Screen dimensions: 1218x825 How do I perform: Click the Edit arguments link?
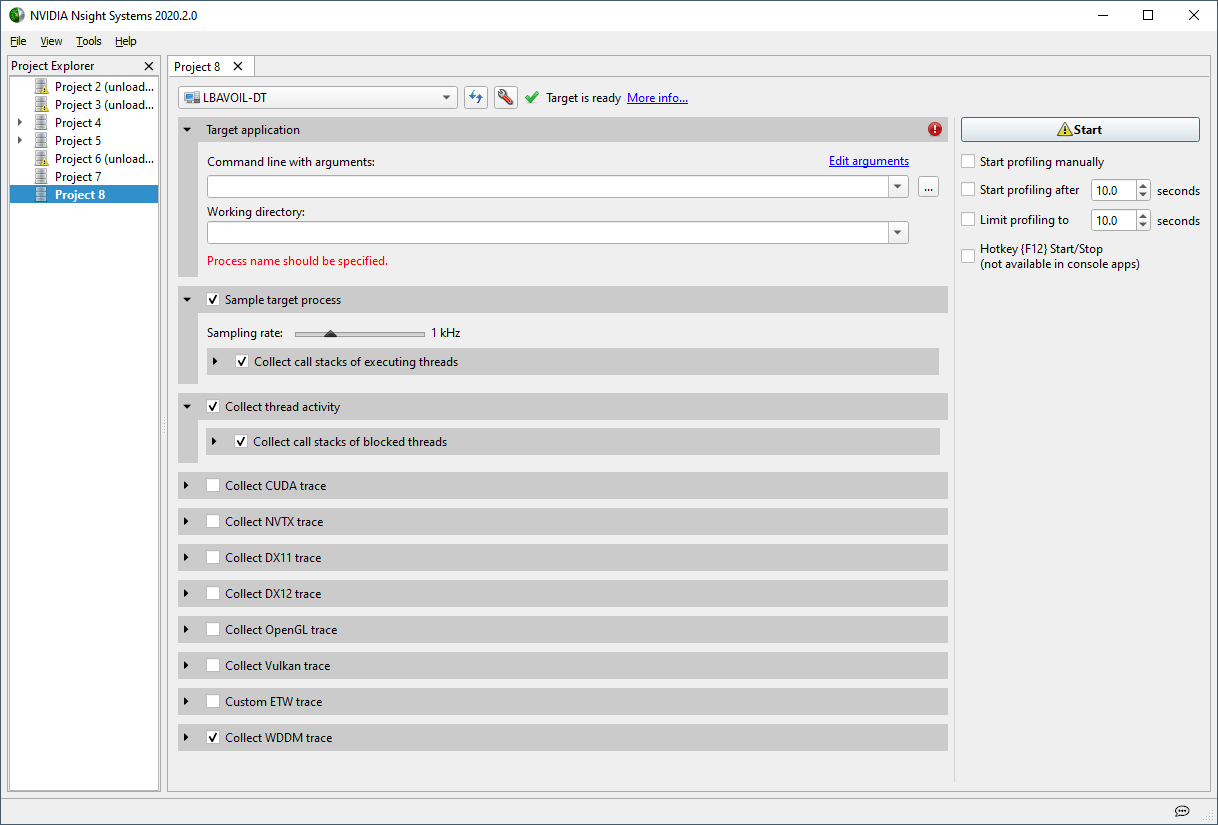tap(869, 161)
